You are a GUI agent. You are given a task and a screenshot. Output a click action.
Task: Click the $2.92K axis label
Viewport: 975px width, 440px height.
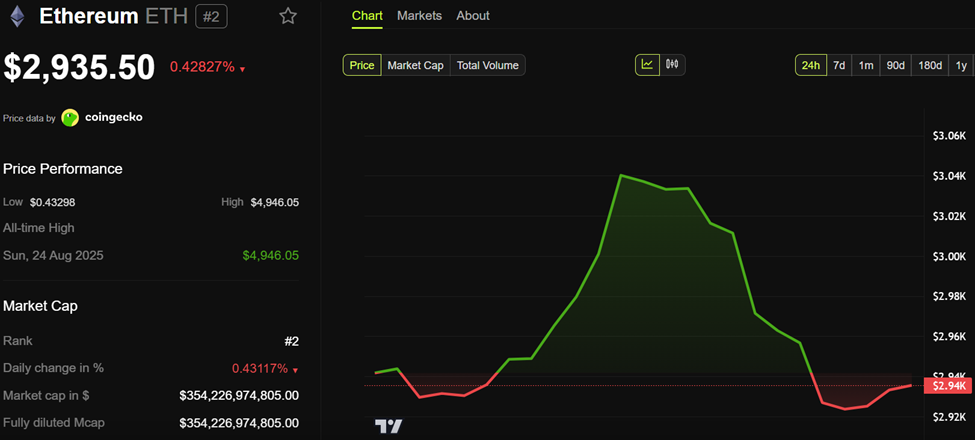[949, 416]
